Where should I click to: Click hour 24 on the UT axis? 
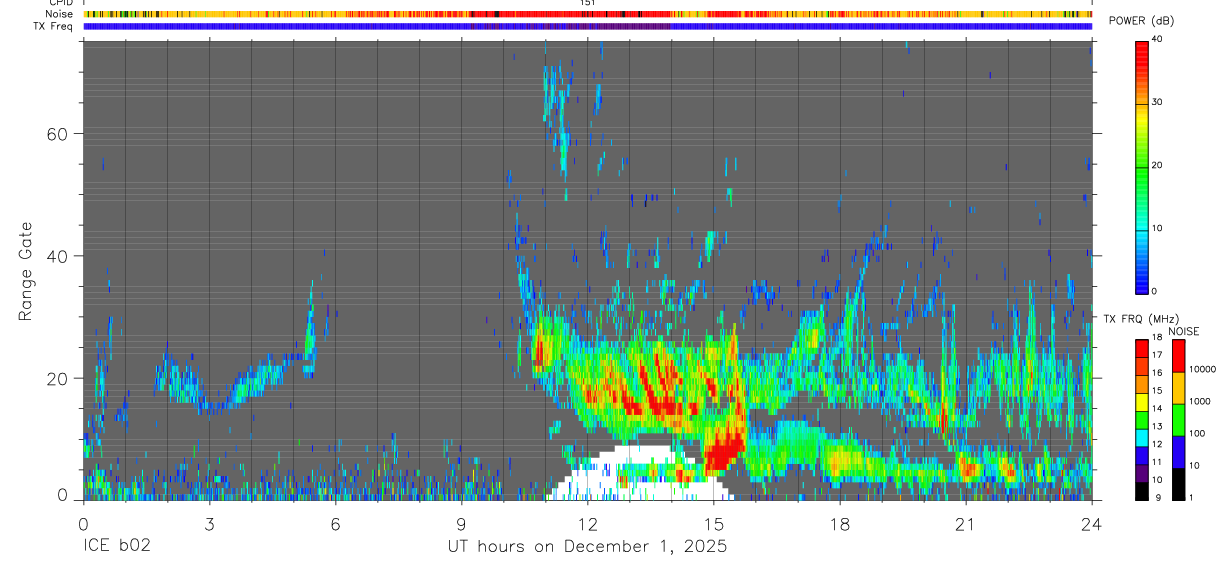tap(1092, 523)
